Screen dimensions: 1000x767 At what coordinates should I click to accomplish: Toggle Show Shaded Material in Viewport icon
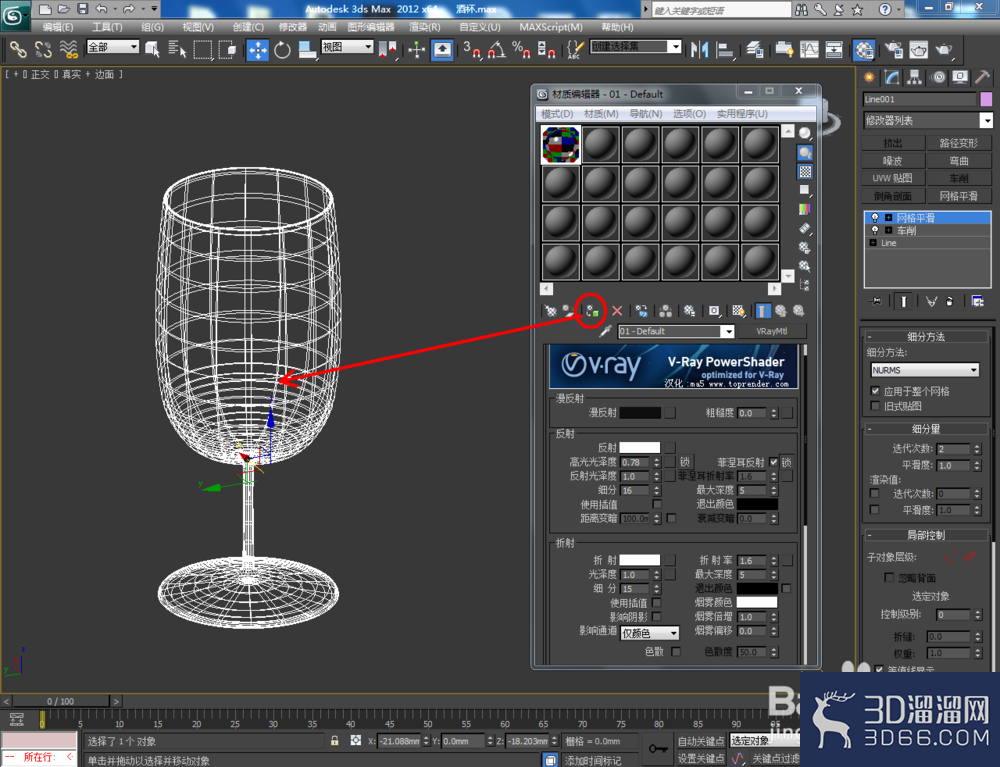(739, 311)
